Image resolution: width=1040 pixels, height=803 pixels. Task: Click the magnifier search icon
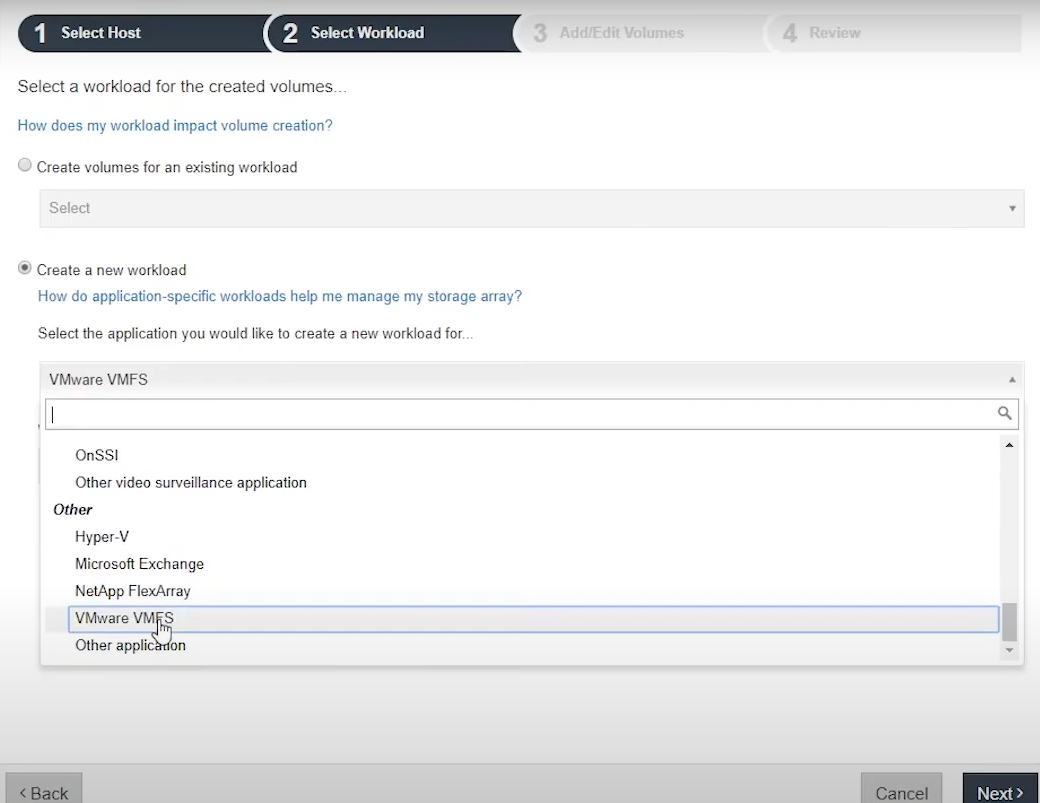click(x=1004, y=413)
